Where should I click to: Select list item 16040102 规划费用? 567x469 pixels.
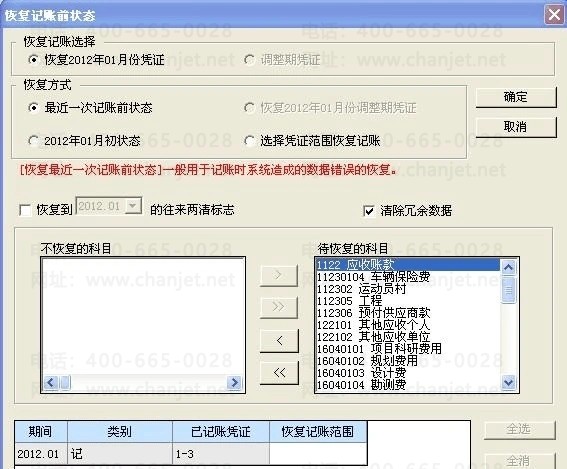coord(408,361)
